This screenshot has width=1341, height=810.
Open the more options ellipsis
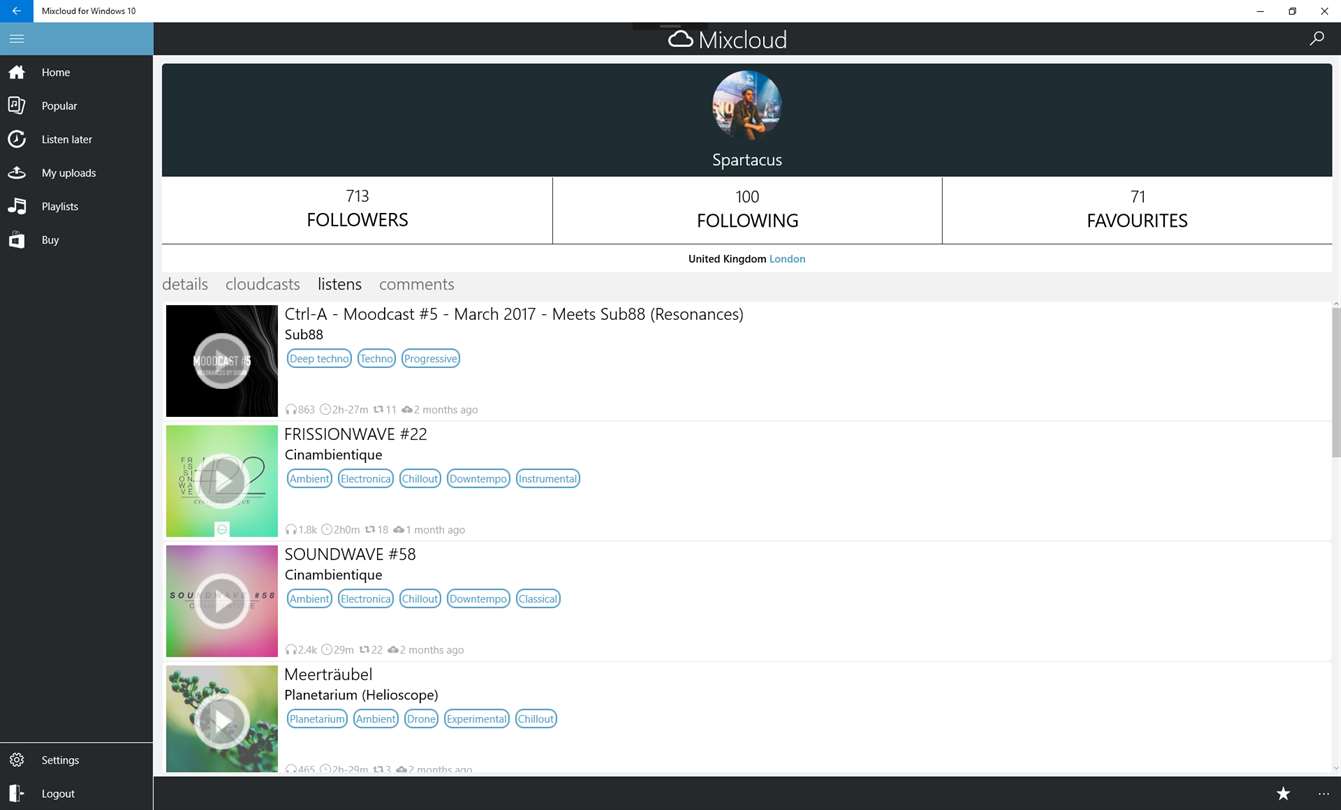[1324, 793]
